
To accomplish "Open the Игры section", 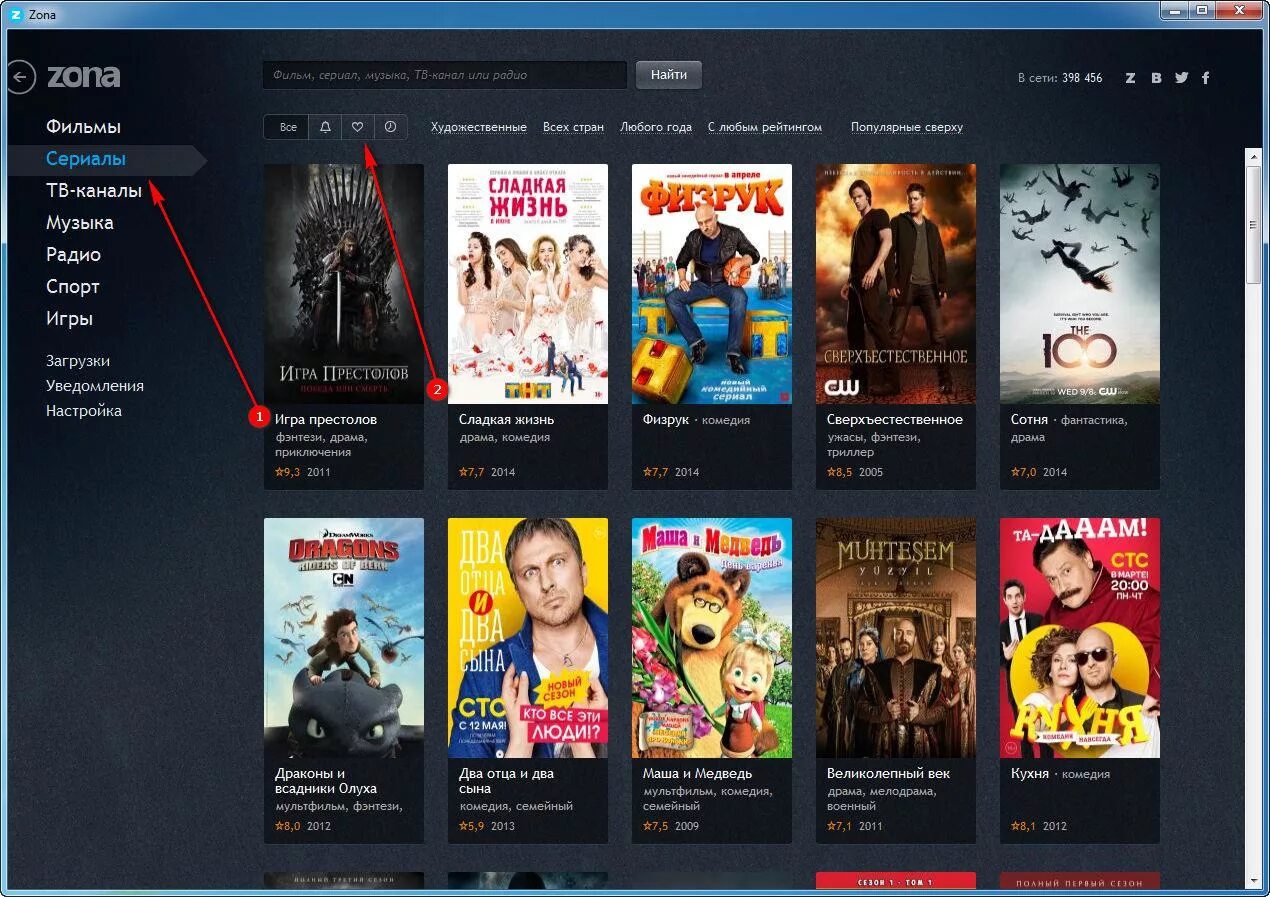I will click(69, 319).
